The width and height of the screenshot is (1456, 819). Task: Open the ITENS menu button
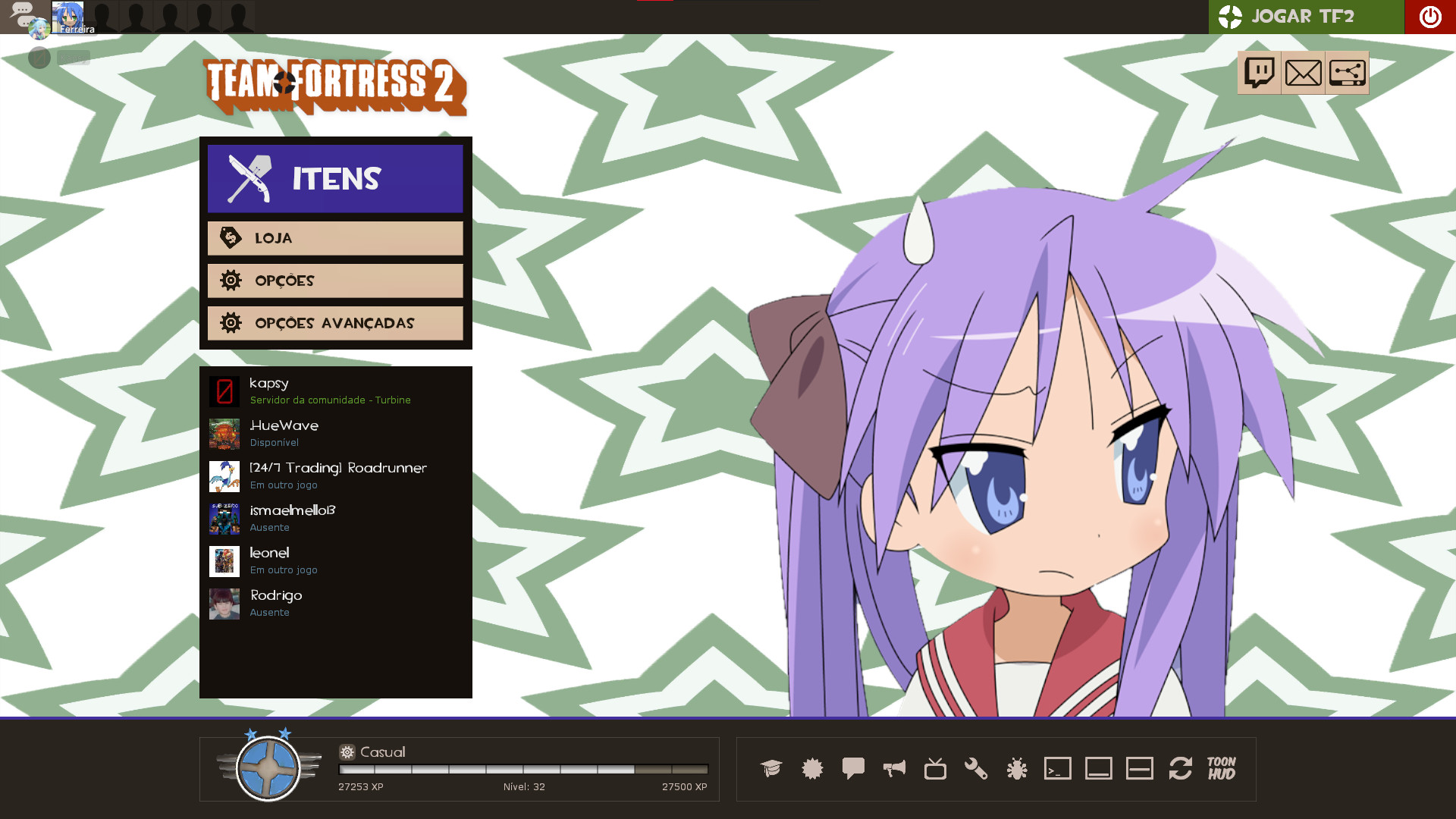pos(335,179)
